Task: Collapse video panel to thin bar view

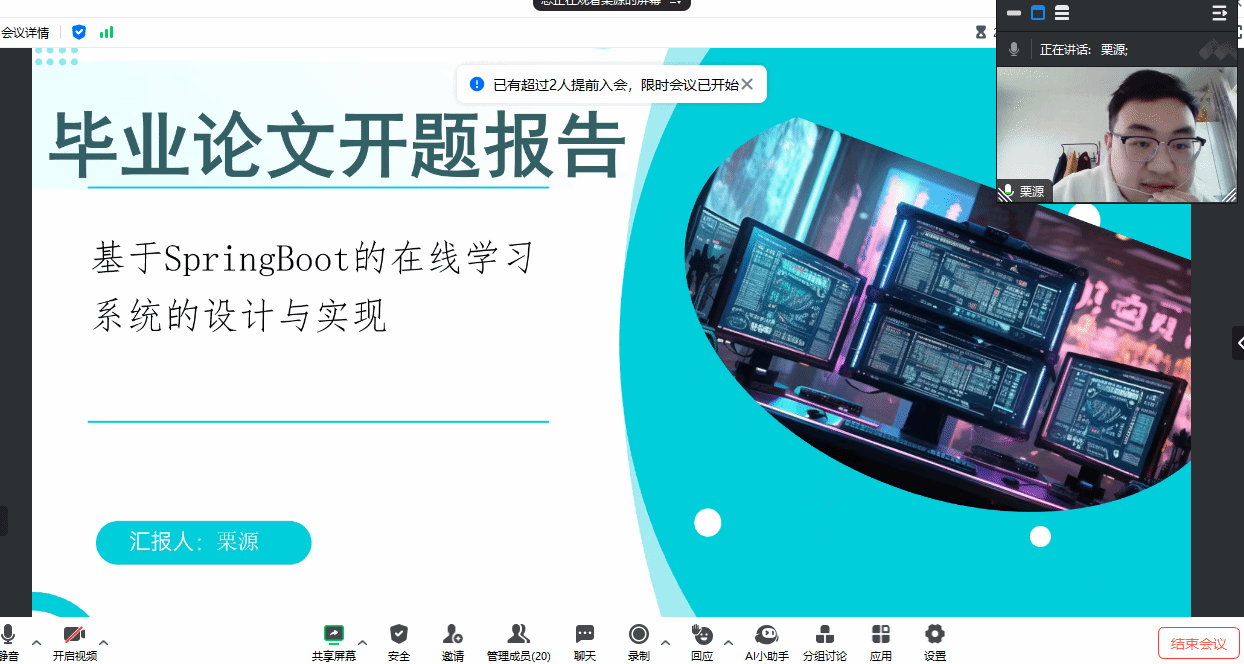Action: coord(1014,13)
